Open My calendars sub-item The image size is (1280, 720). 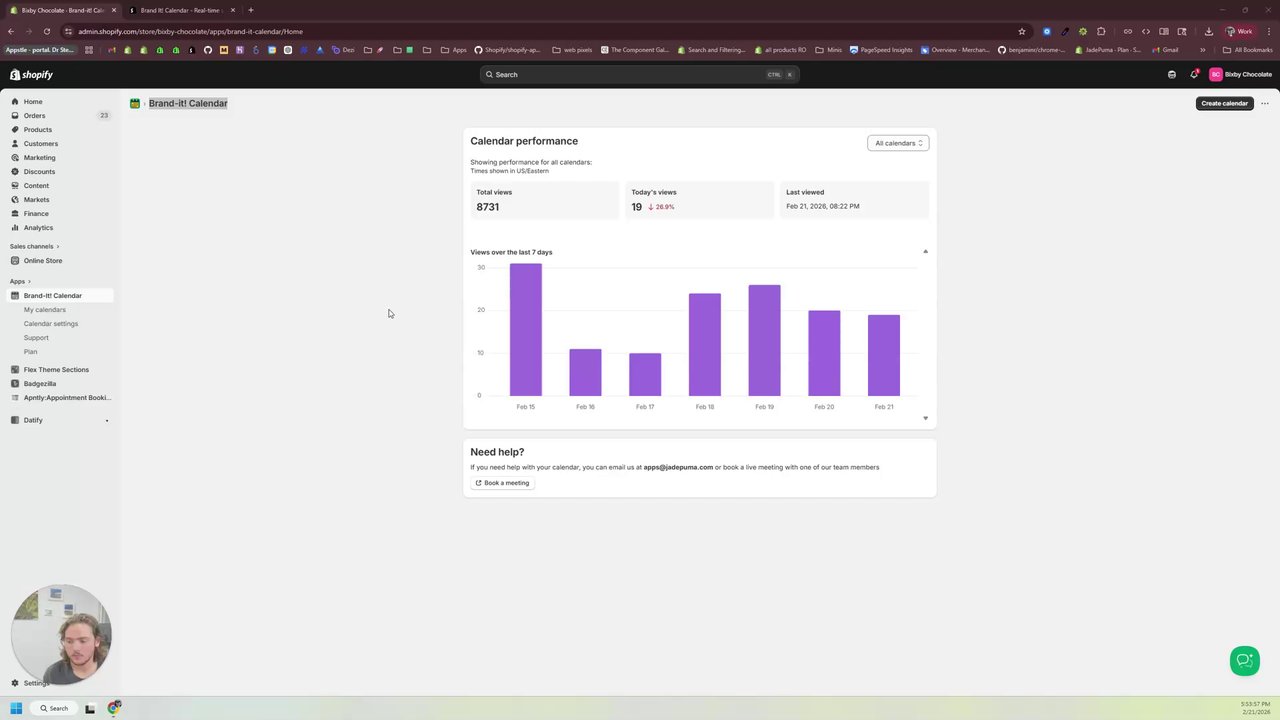(45, 310)
